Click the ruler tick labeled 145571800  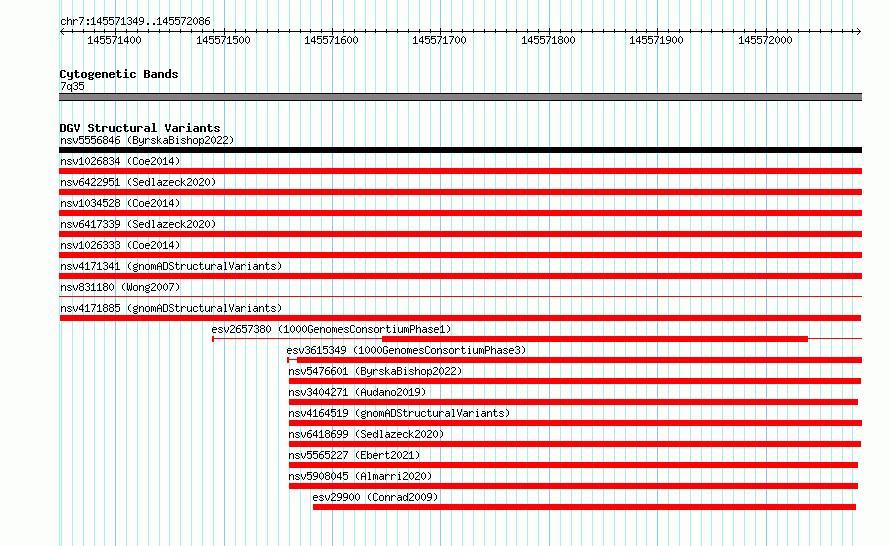(x=548, y=40)
